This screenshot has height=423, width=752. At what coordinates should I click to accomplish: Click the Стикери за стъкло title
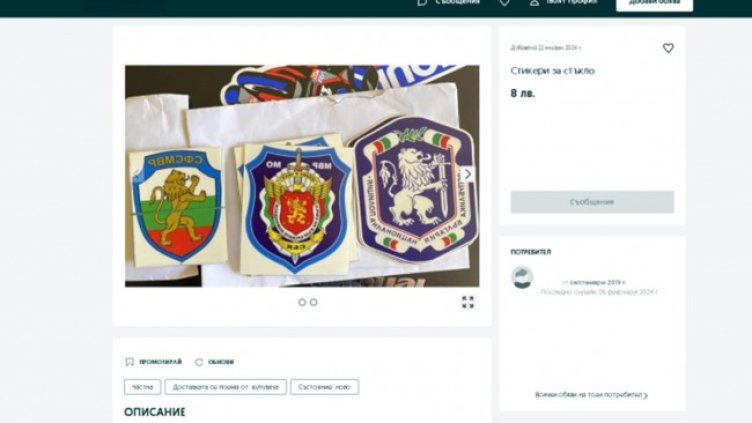point(552,71)
